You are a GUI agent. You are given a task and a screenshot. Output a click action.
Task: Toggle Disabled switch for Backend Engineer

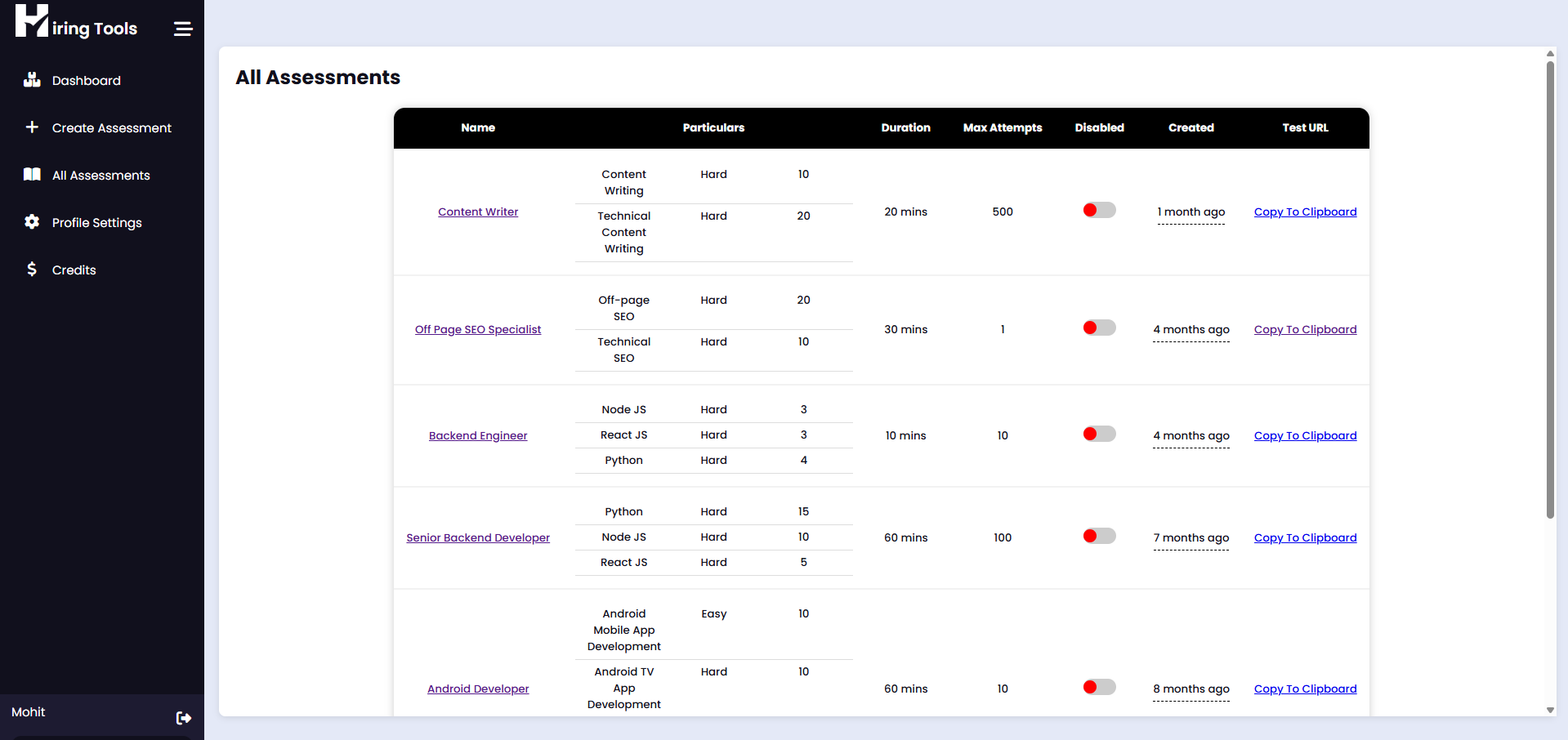1099,435
